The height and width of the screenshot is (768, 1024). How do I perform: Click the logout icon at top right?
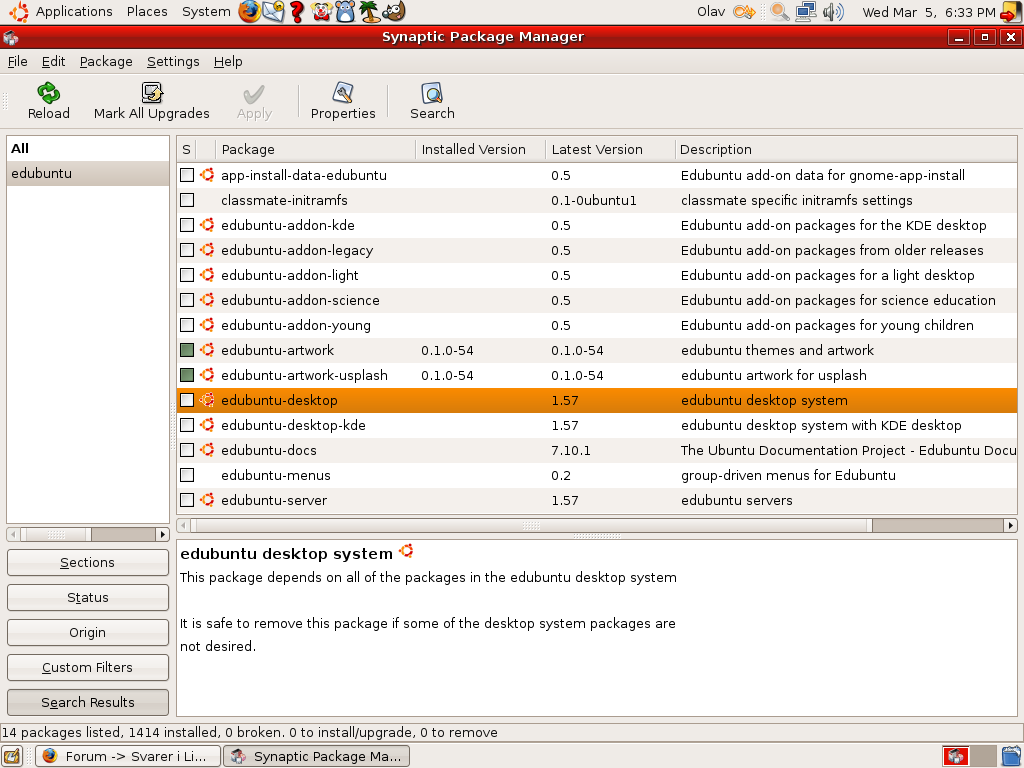pyautogui.click(x=1011, y=12)
